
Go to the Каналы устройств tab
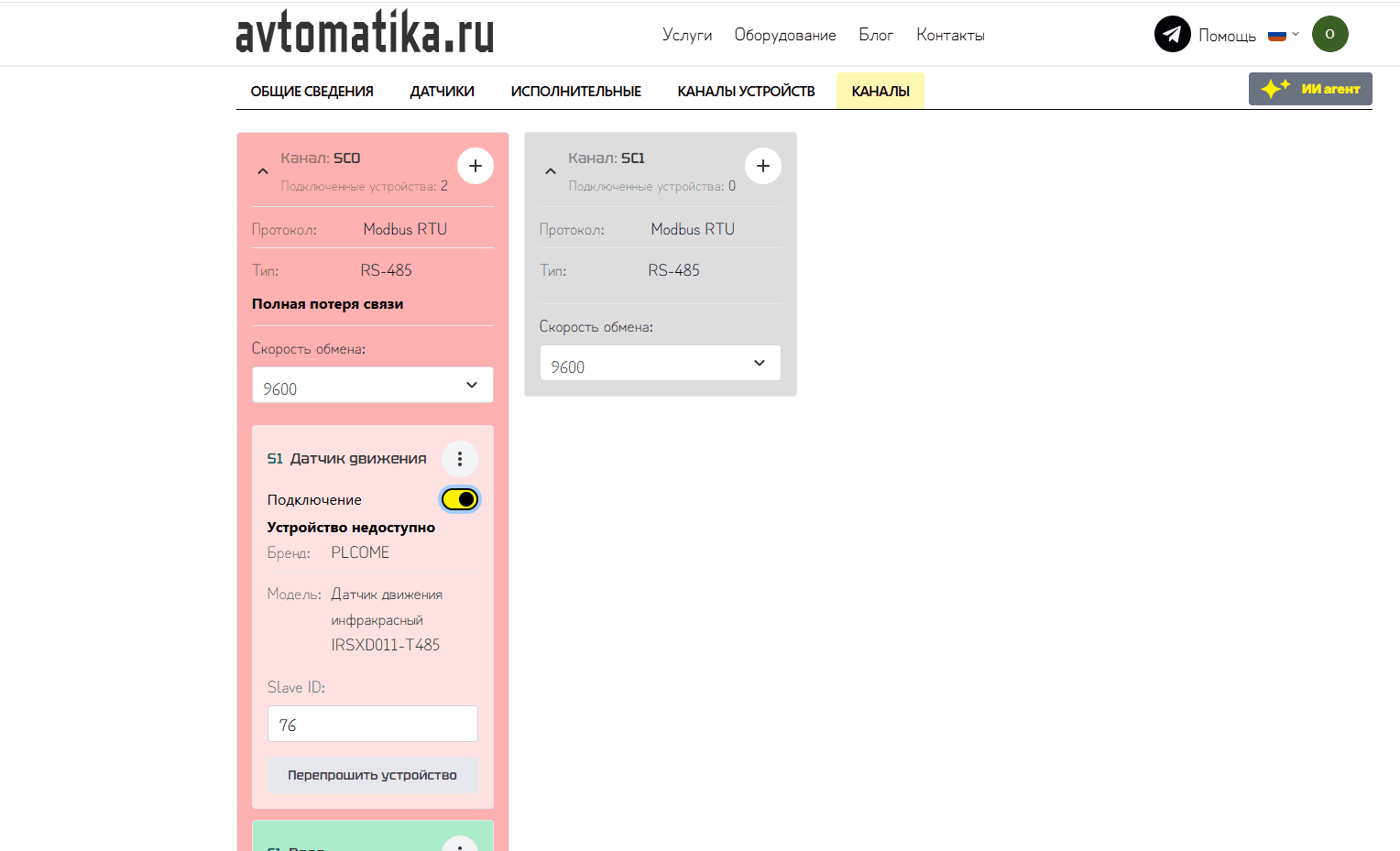[x=747, y=91]
